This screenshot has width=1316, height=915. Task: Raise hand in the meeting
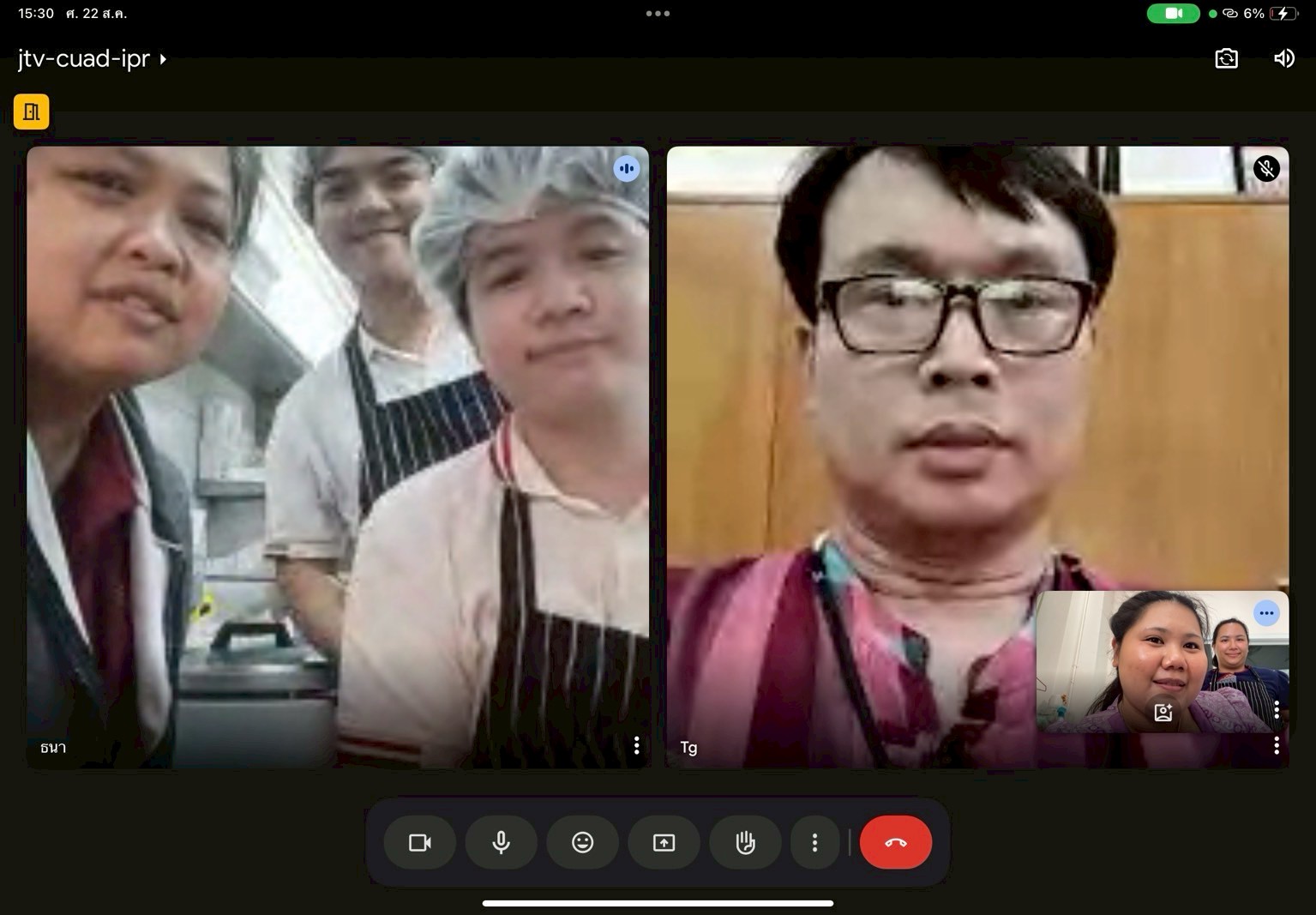point(745,842)
